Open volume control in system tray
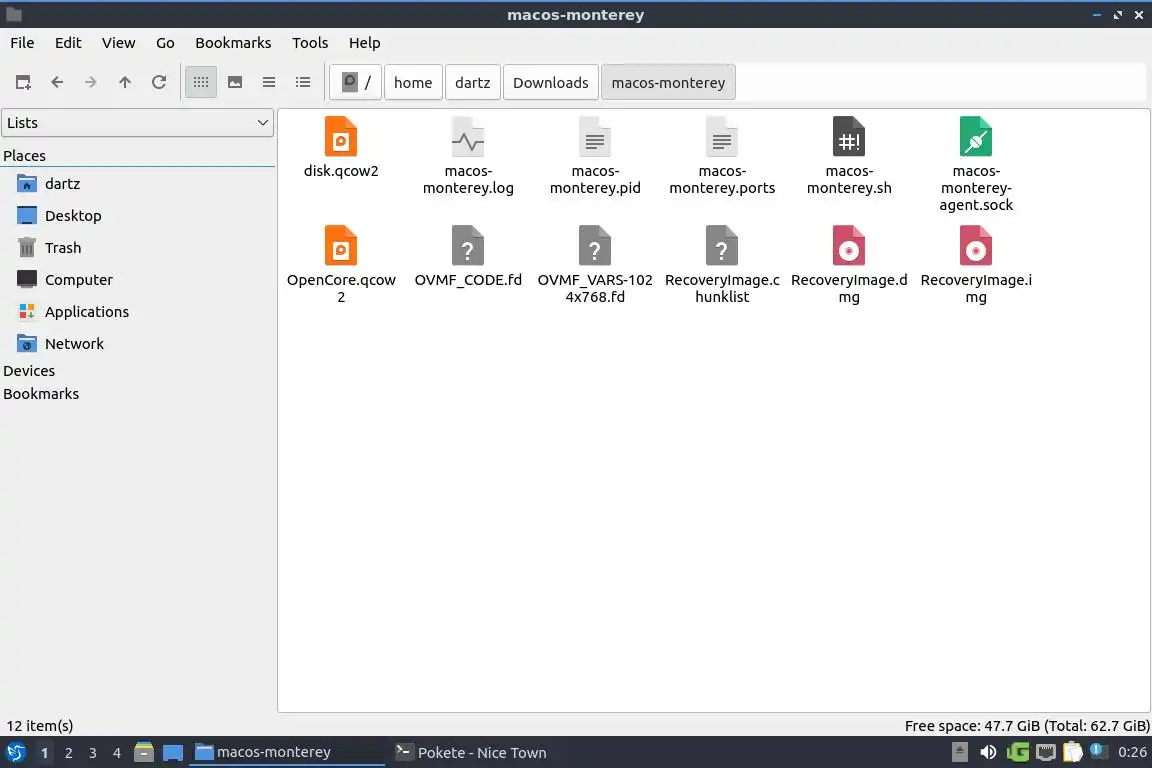Screen dimensions: 1152x768 (x=988, y=752)
